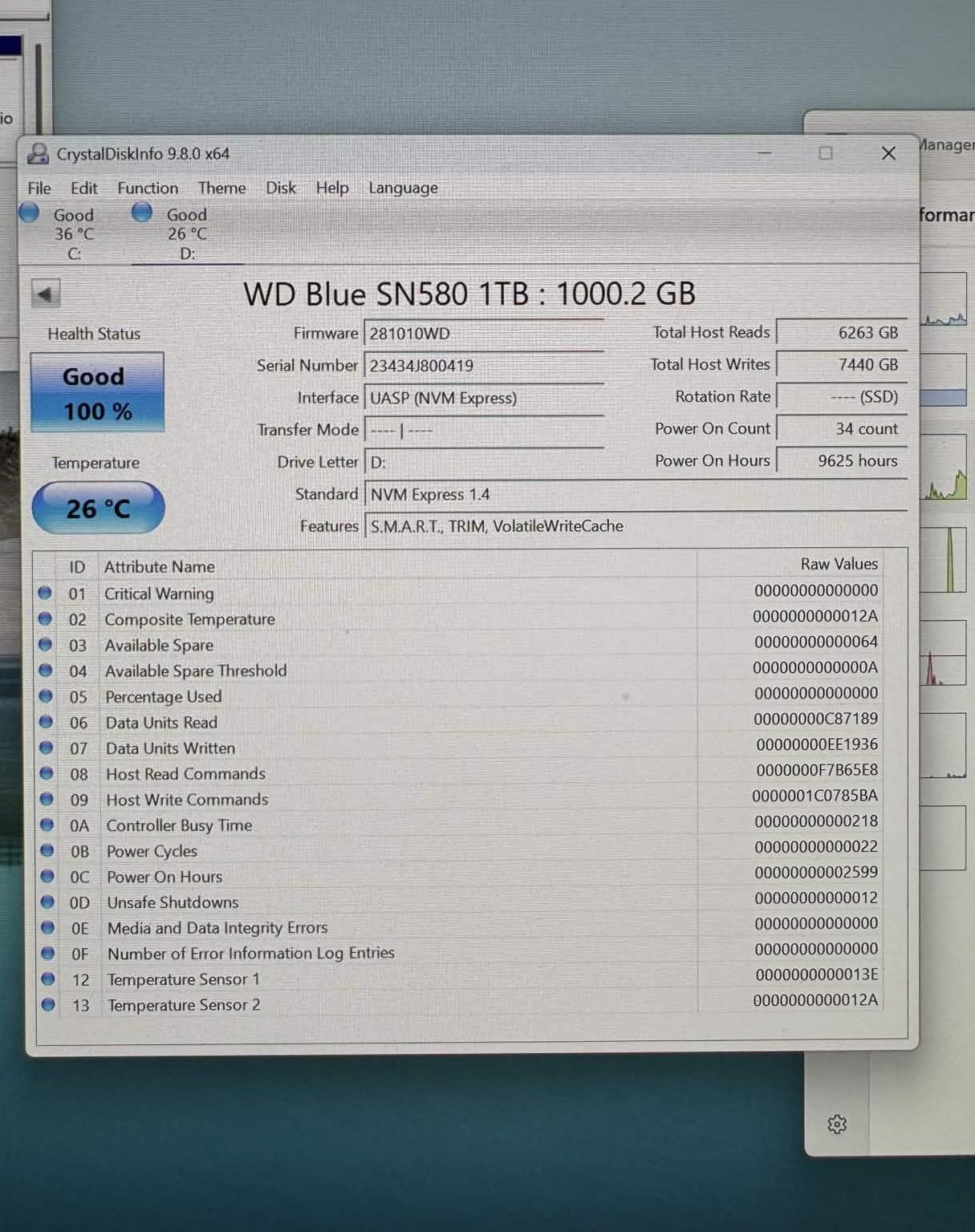Image resolution: width=975 pixels, height=1232 pixels.
Task: Open the Function menu
Action: click(x=148, y=188)
